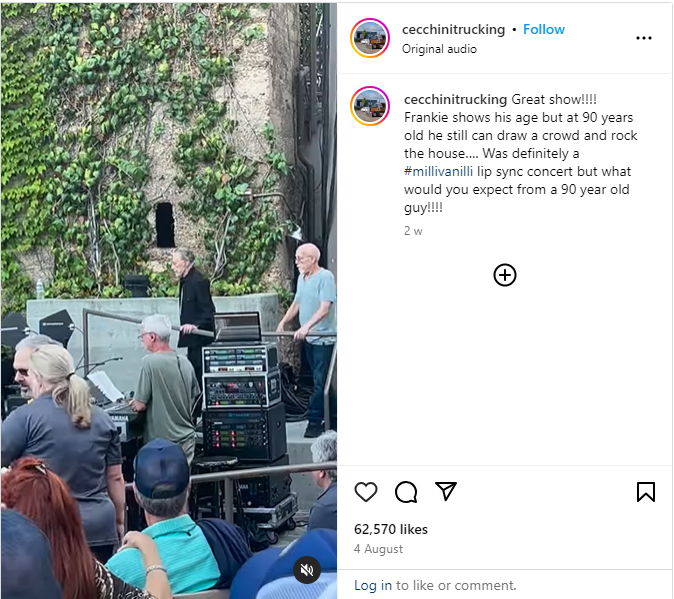Like the post with the heart icon
Viewport: 674px width, 599px height.
(366, 492)
